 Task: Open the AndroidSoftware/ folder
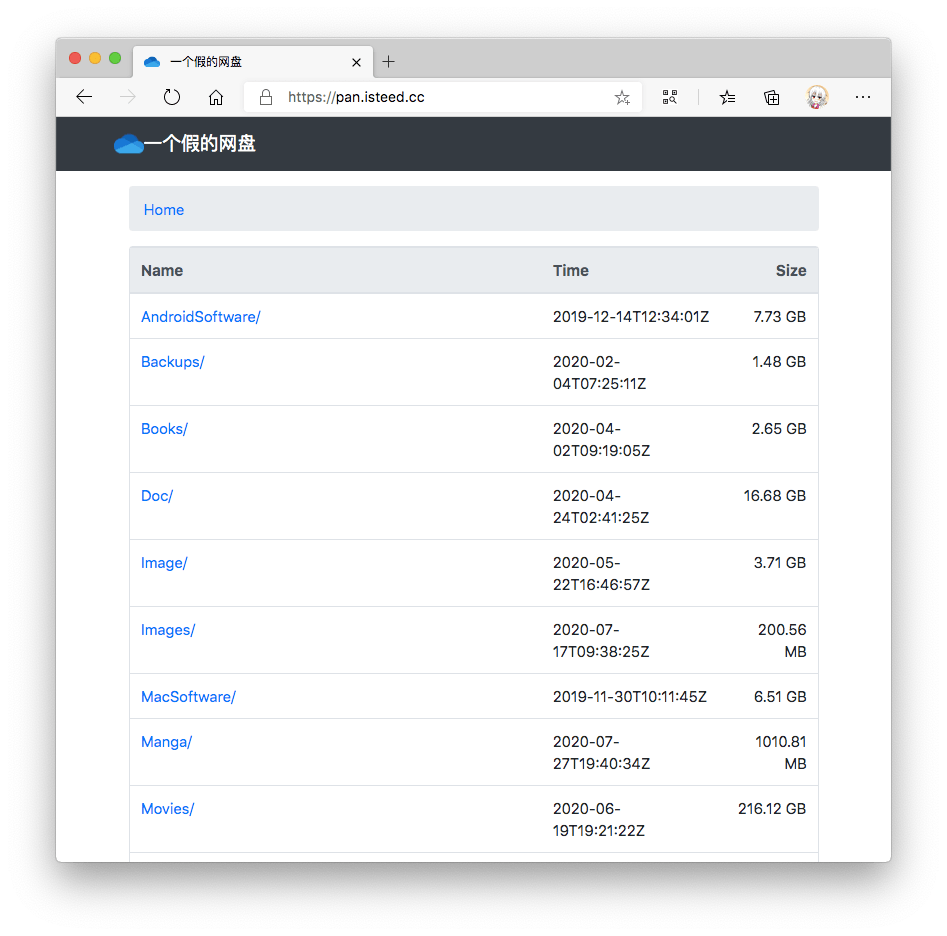point(200,317)
